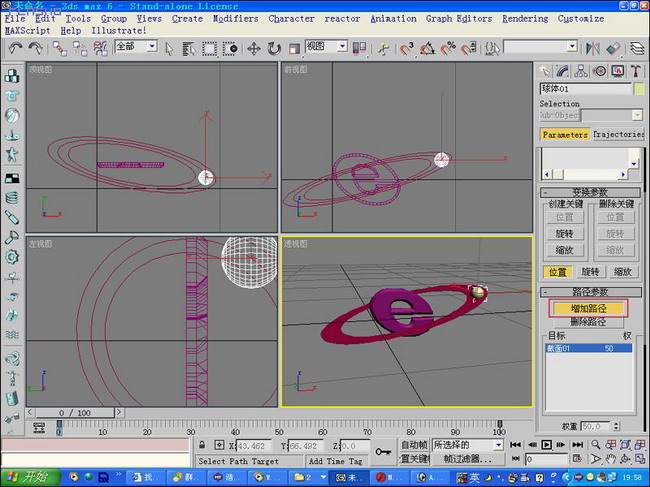The image size is (650, 487).
Task: Open the Select by Name list
Action: [189, 49]
